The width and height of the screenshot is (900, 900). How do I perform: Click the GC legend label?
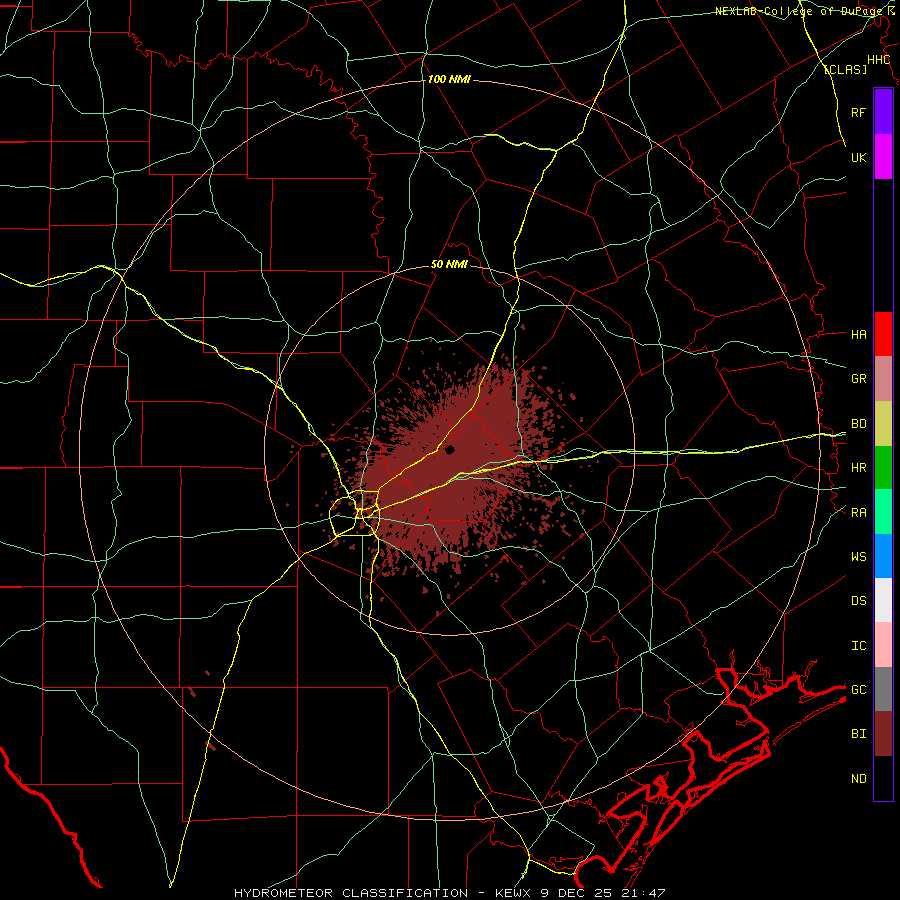point(858,690)
